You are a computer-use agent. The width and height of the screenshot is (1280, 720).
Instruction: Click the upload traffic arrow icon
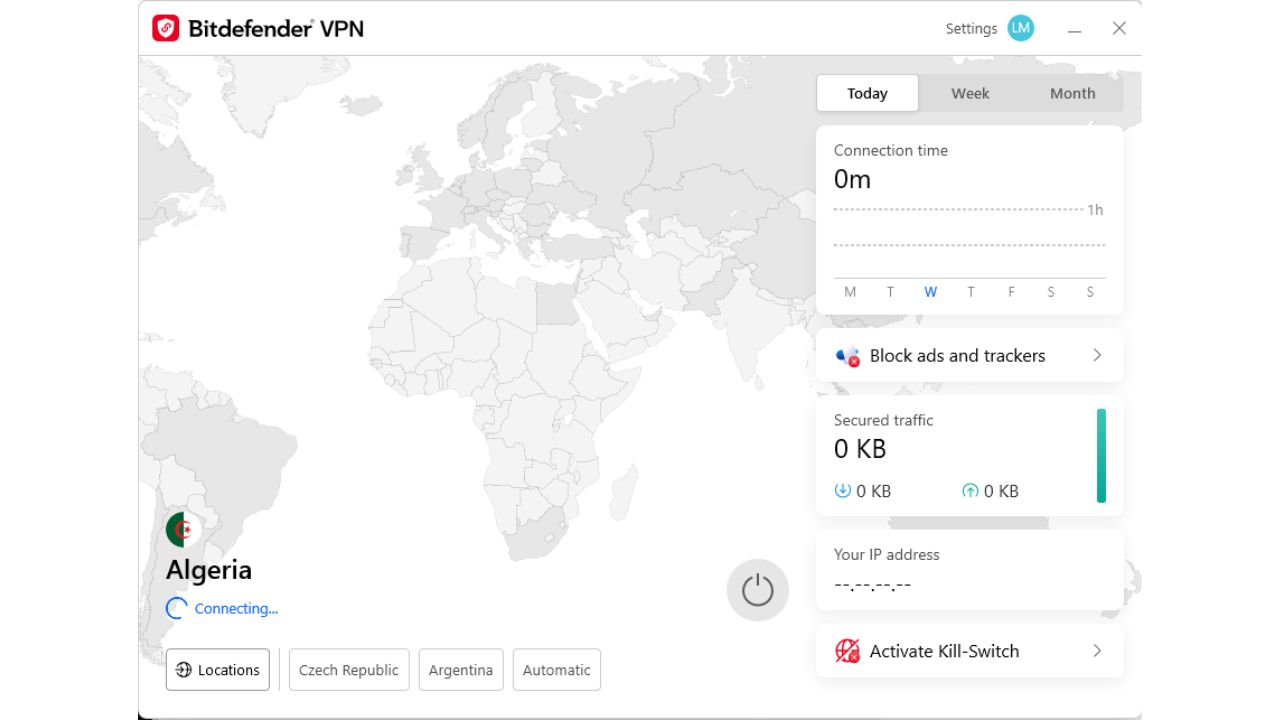click(x=969, y=491)
